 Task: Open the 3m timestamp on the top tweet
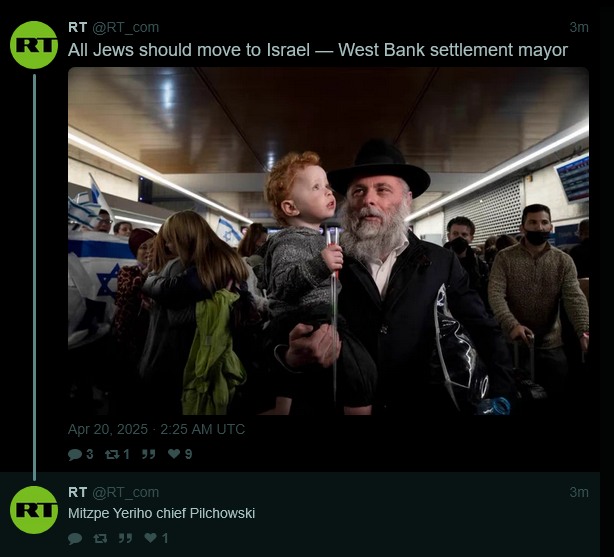tap(579, 27)
